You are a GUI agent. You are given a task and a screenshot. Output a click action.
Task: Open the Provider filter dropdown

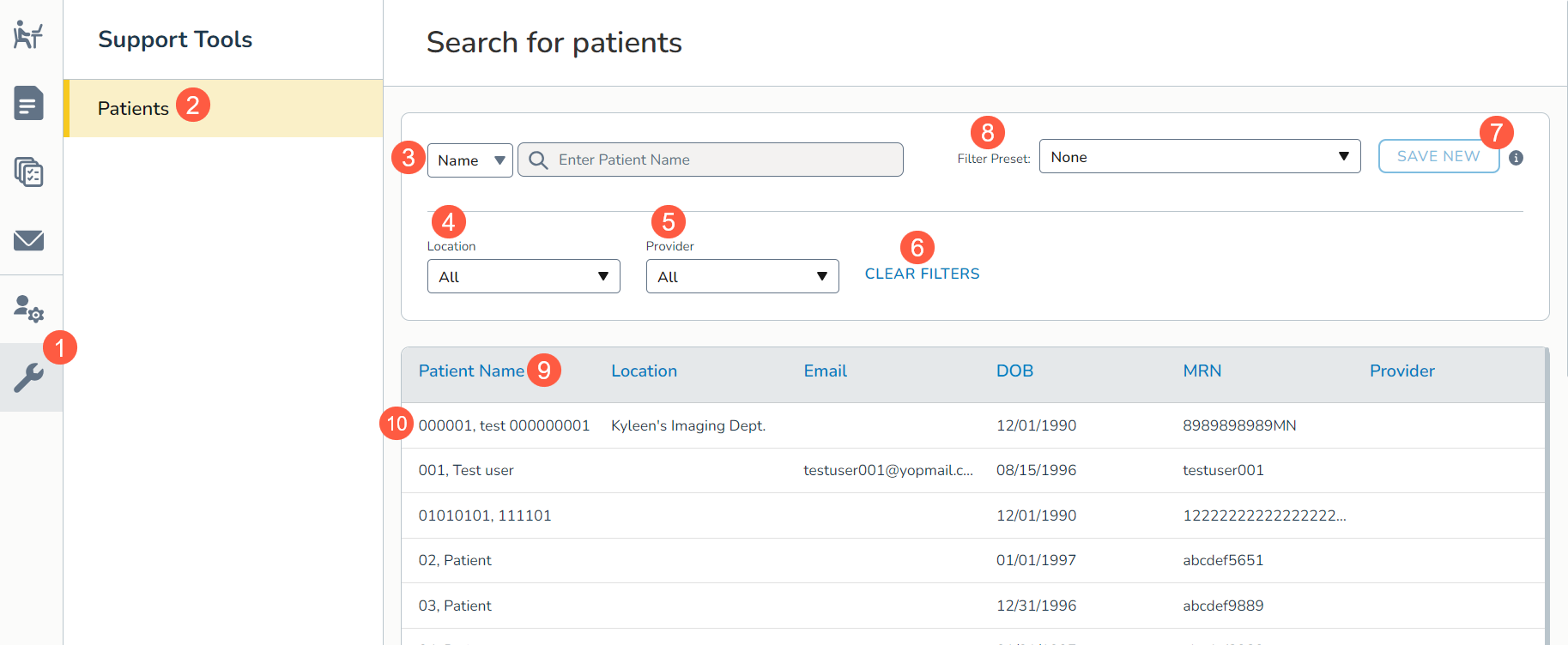[742, 276]
